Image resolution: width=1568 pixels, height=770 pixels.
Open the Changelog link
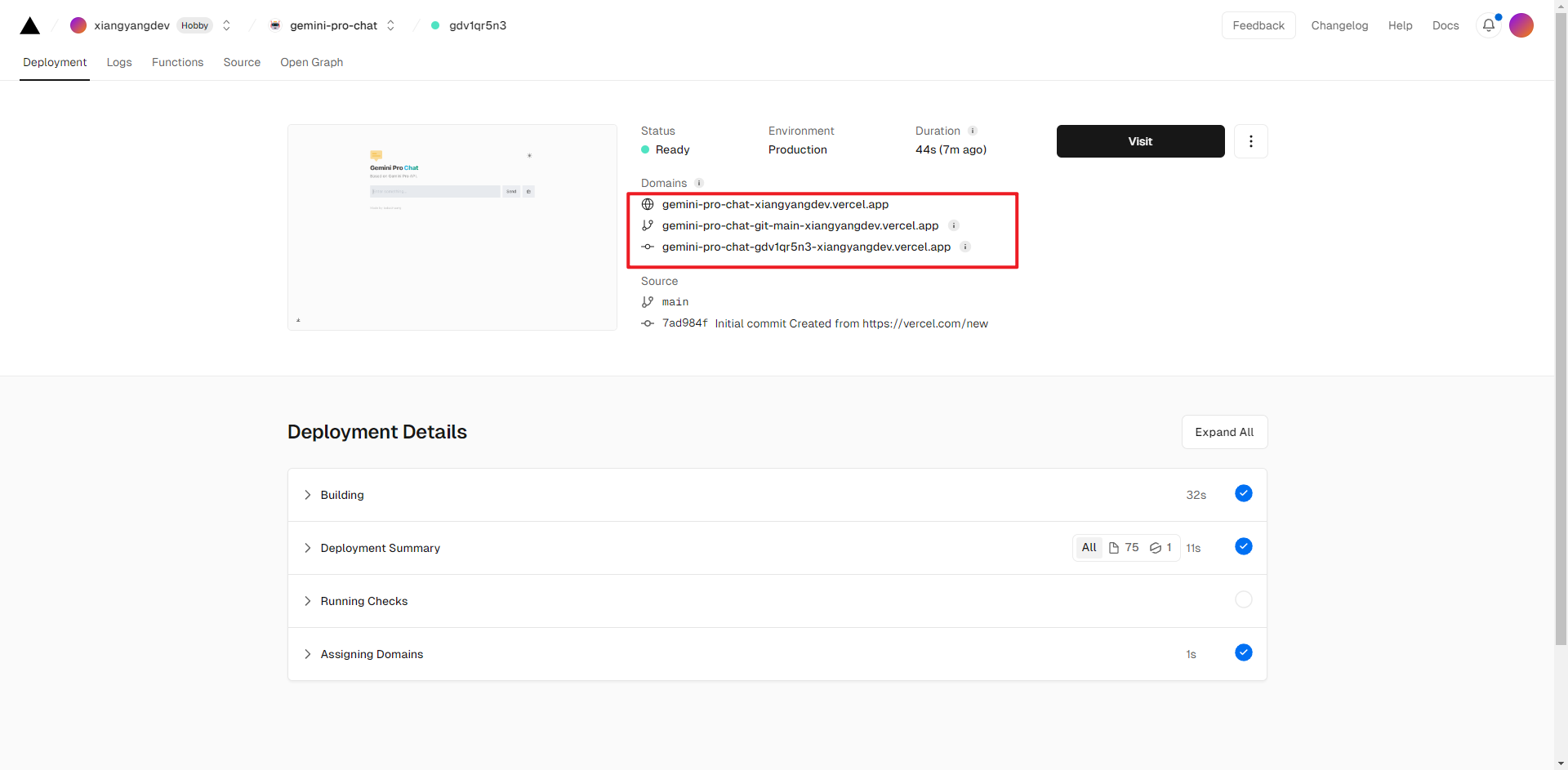pyautogui.click(x=1339, y=25)
